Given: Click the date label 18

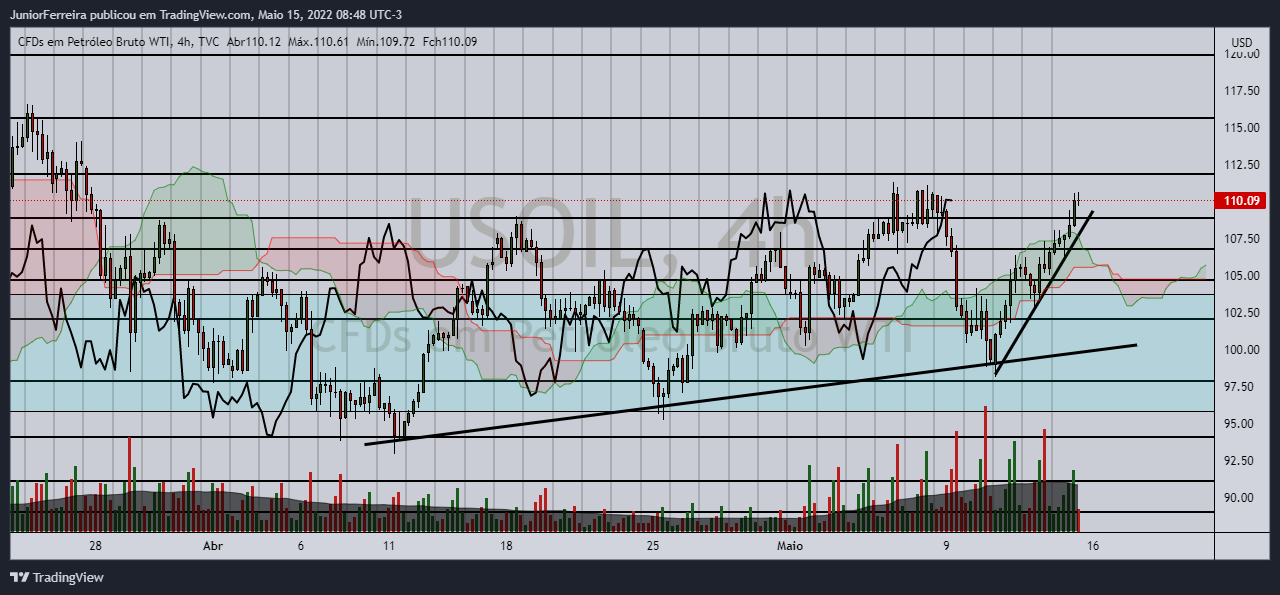Looking at the screenshot, I should click(x=506, y=546).
